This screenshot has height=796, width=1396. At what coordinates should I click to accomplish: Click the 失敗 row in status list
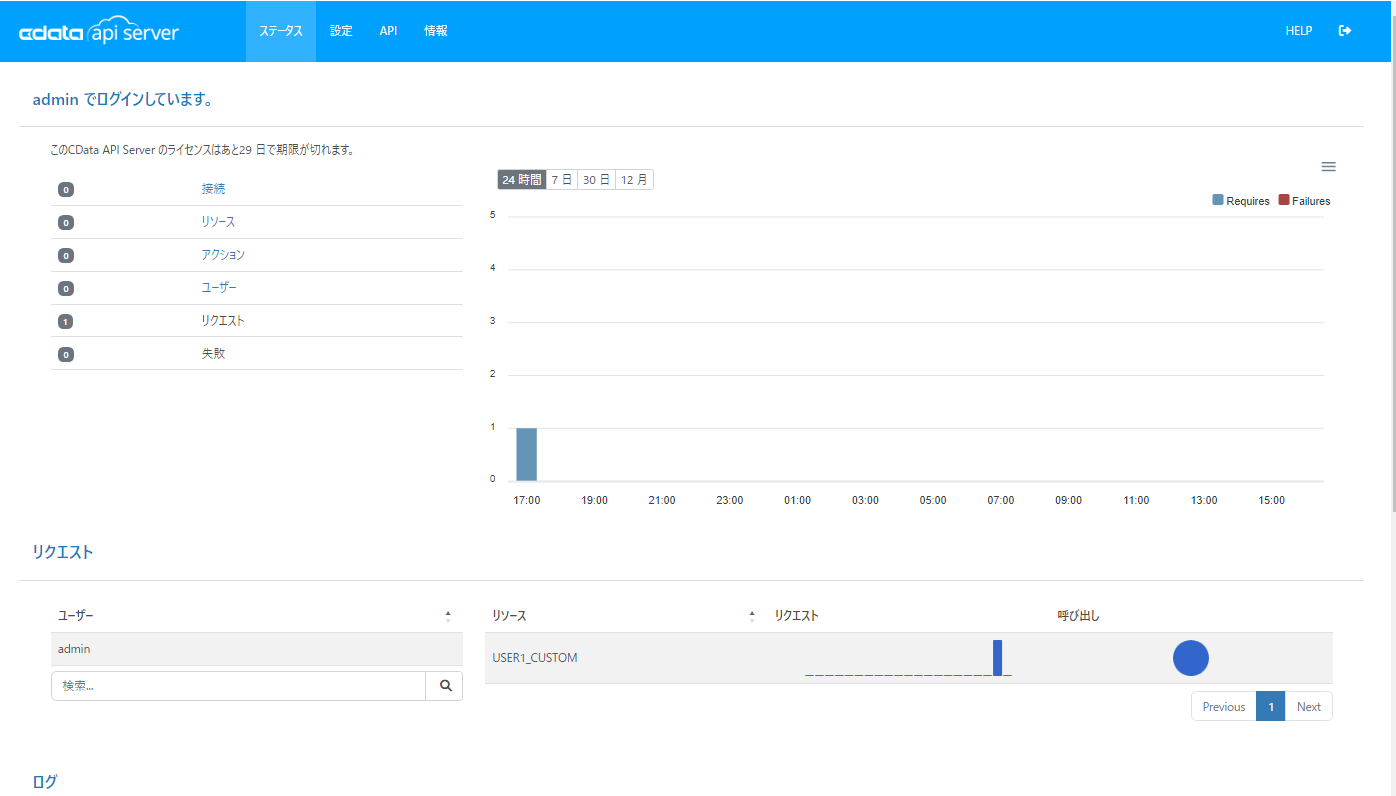257,354
